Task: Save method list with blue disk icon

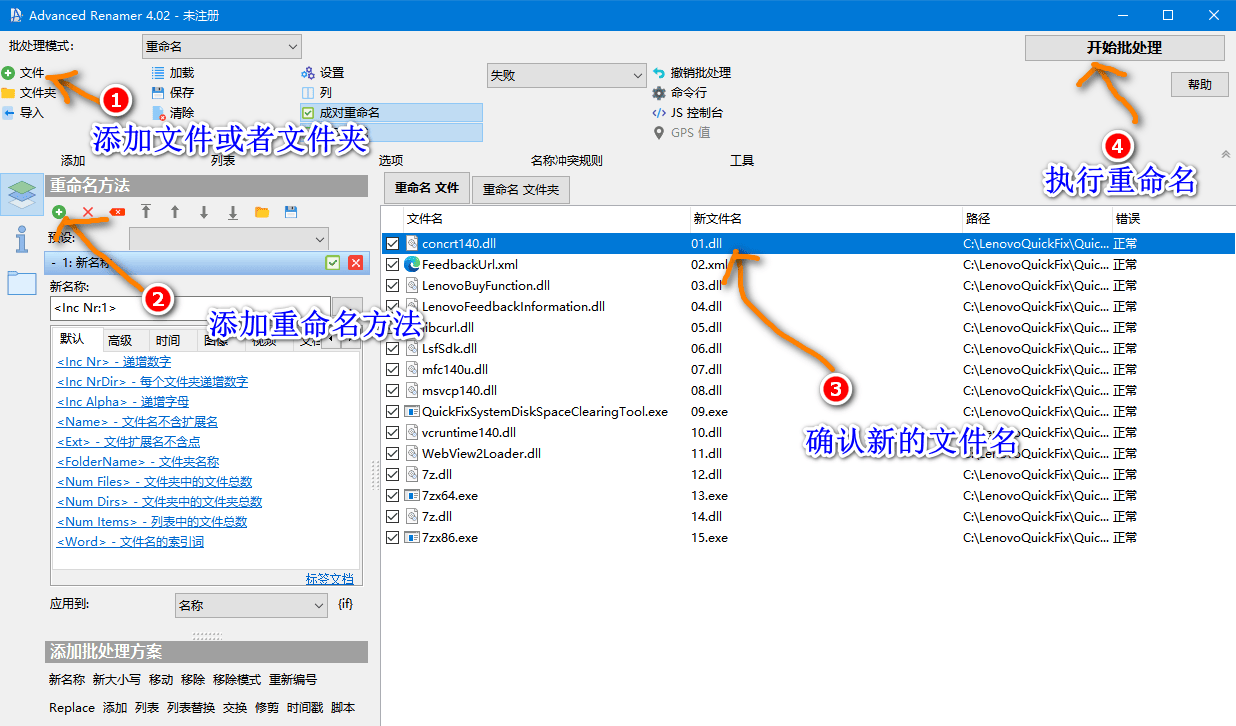Action: (291, 212)
